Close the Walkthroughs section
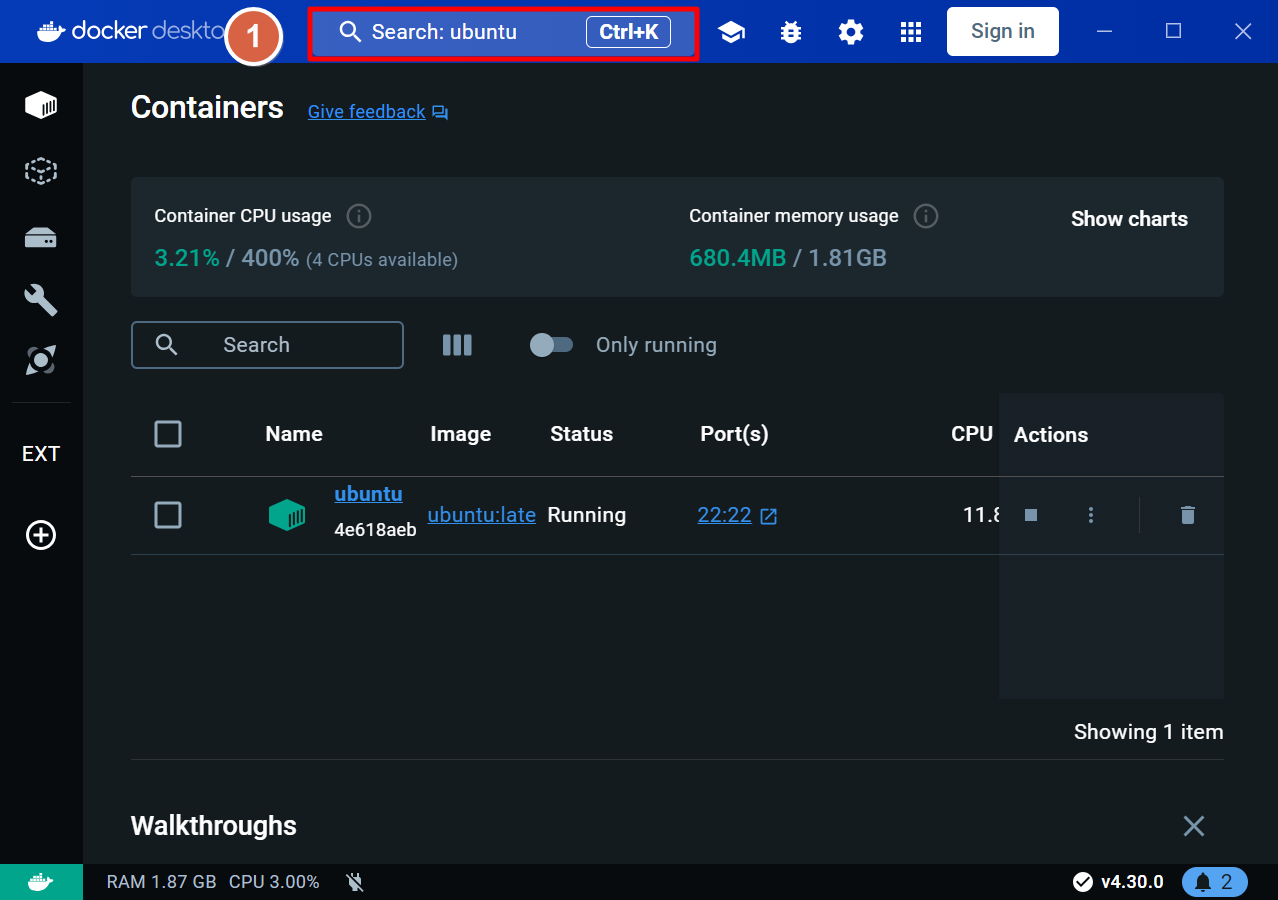Image resolution: width=1278 pixels, height=900 pixels. coord(1194,826)
